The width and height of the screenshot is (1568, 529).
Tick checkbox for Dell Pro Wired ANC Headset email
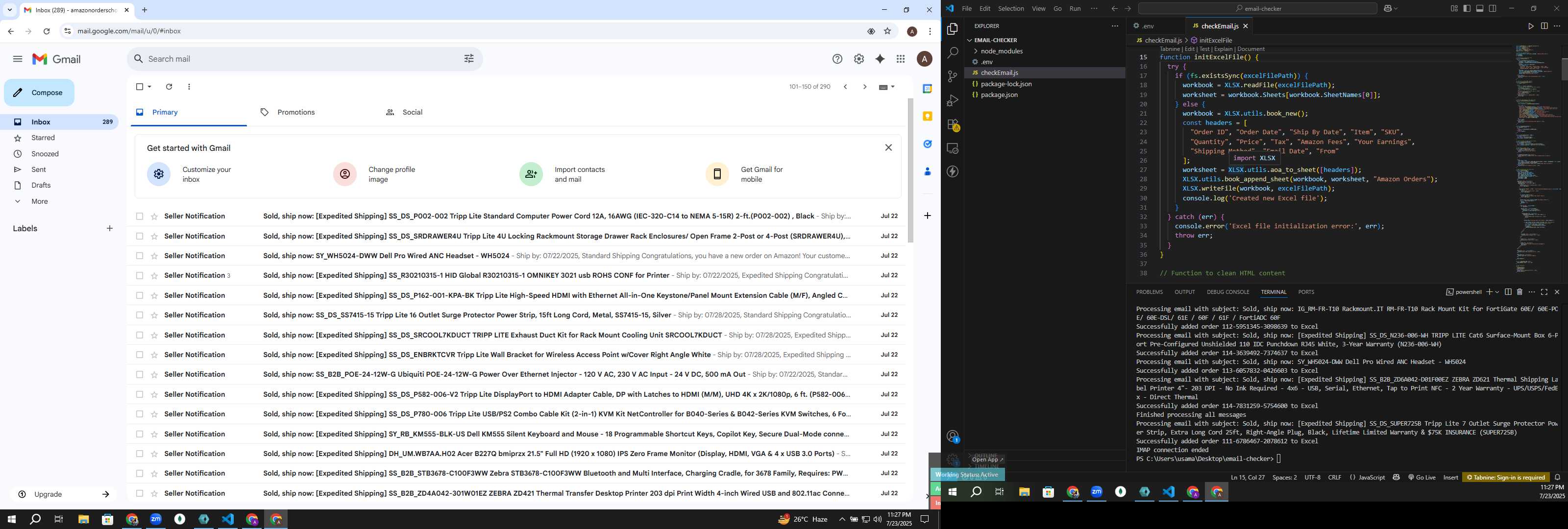[139, 256]
